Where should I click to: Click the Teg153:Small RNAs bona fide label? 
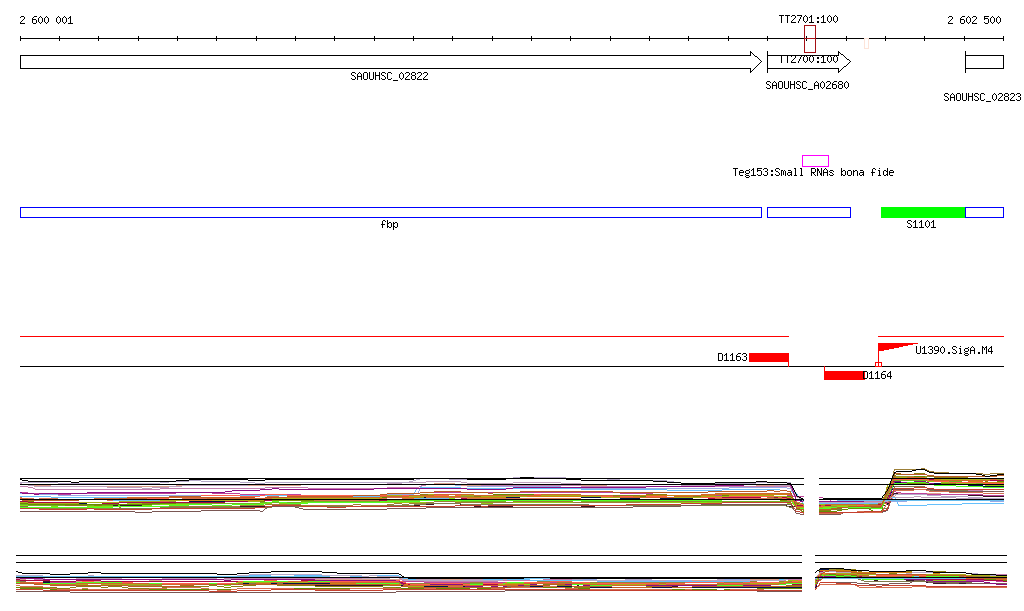coord(813,173)
